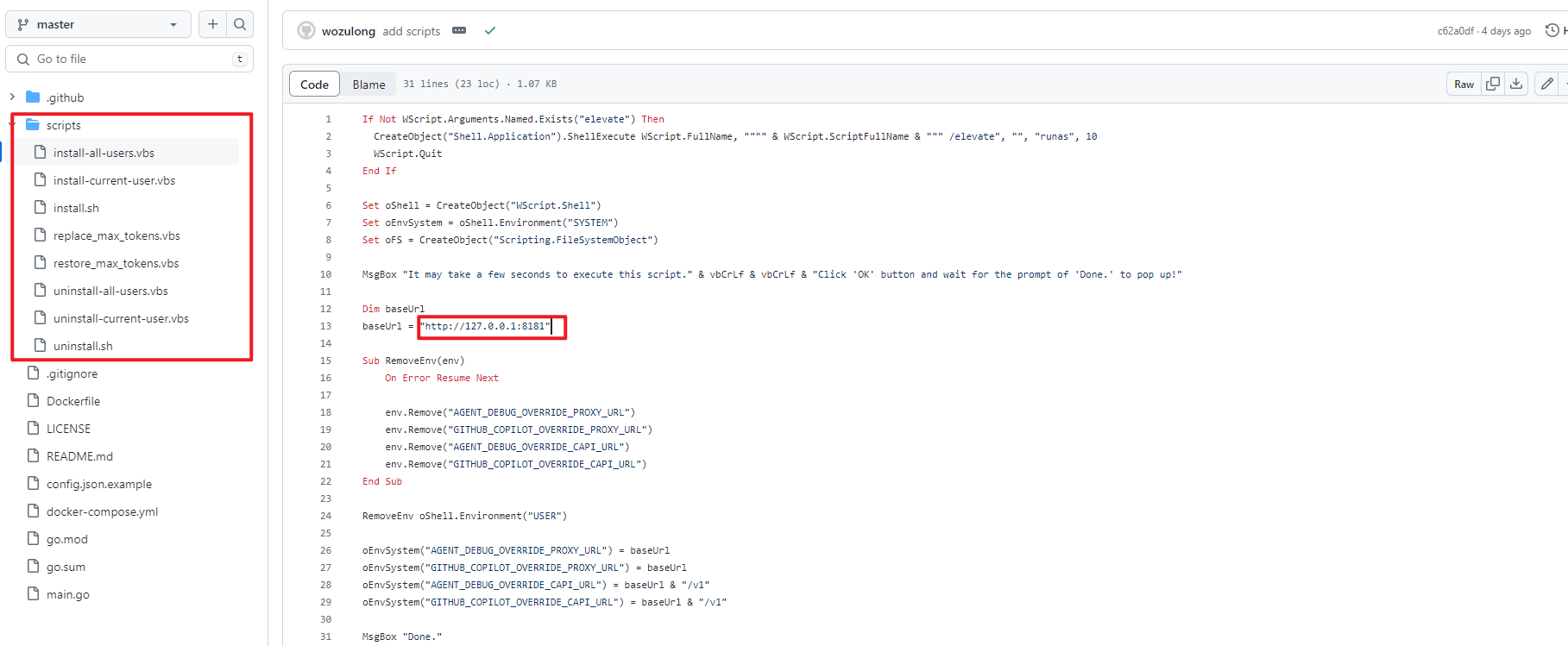Click the file icon beside go.sum
1568x646 pixels.
(x=34, y=566)
